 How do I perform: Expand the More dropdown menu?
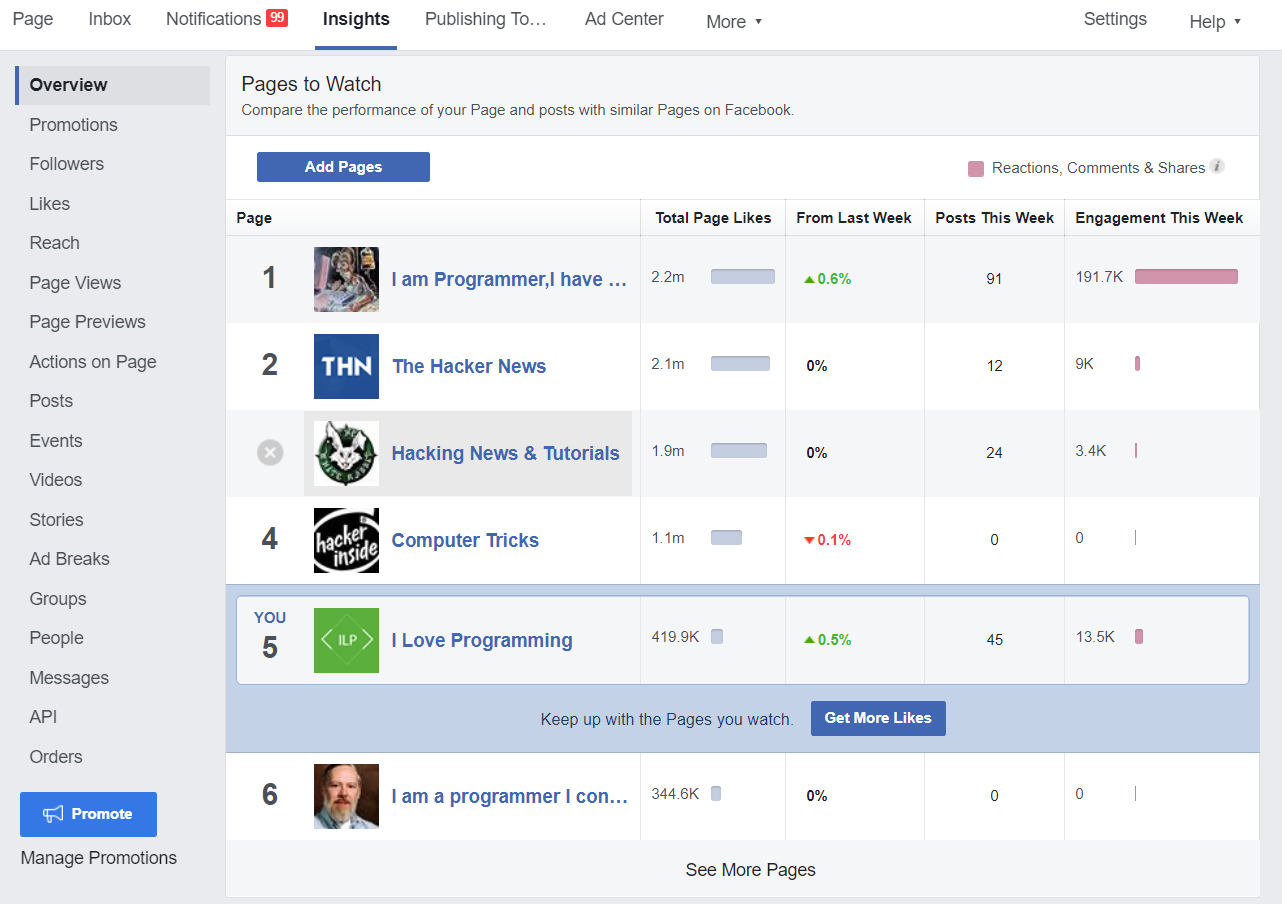(x=734, y=22)
